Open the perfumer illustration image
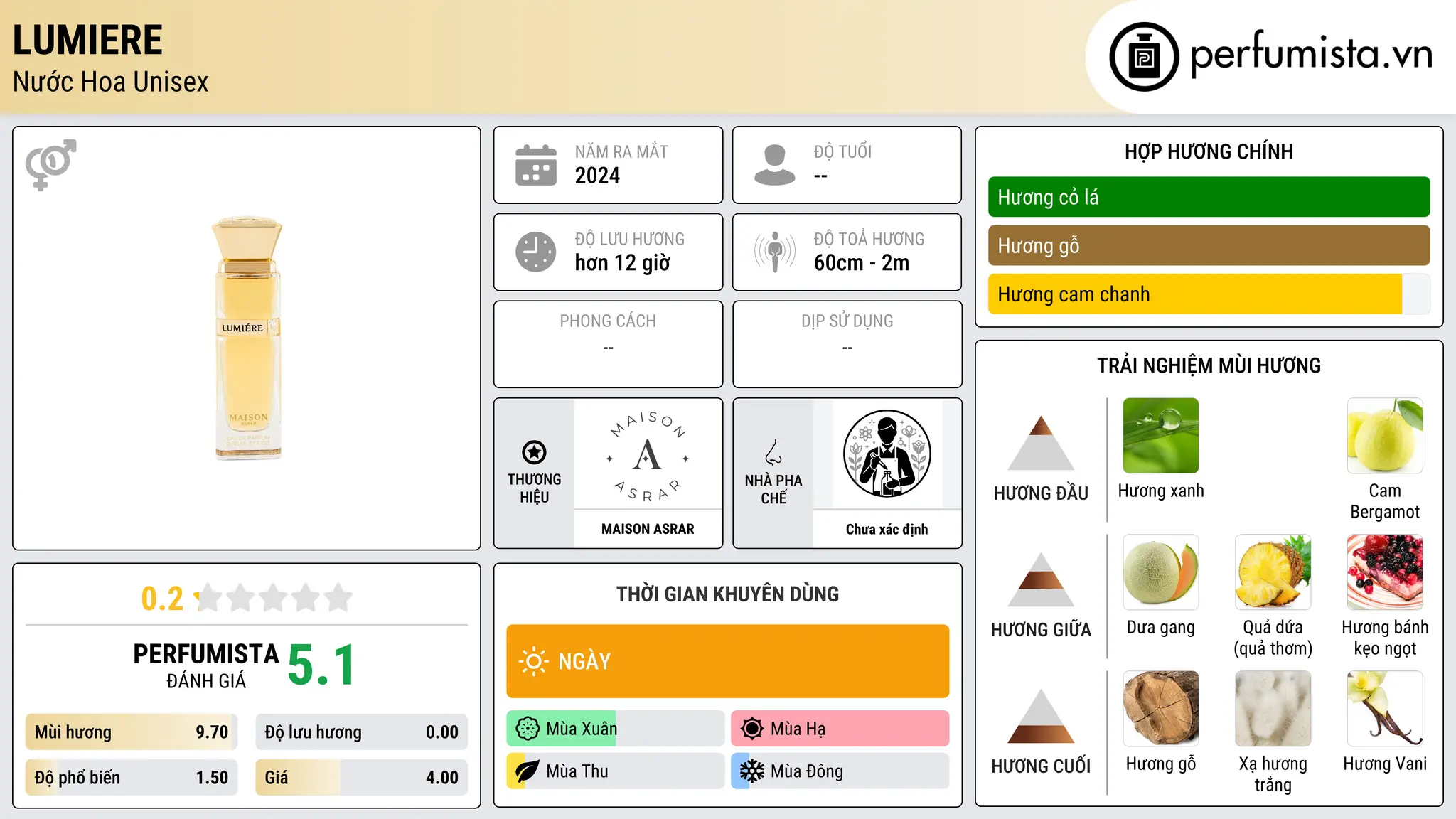The height and width of the screenshot is (819, 1456). click(x=887, y=454)
